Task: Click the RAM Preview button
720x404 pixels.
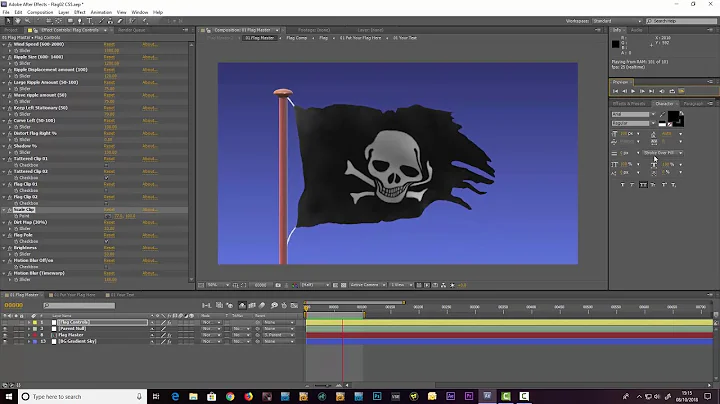Action: (x=681, y=91)
